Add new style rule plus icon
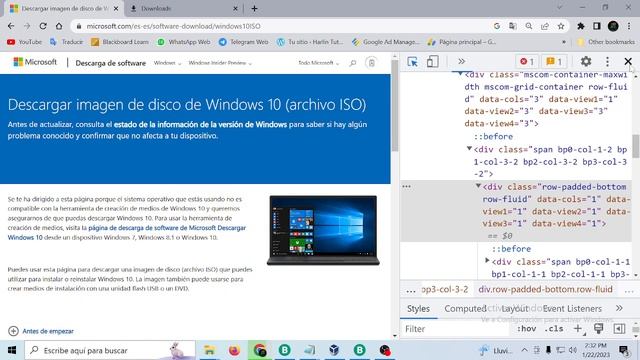The width and height of the screenshot is (640, 360). tap(578, 329)
